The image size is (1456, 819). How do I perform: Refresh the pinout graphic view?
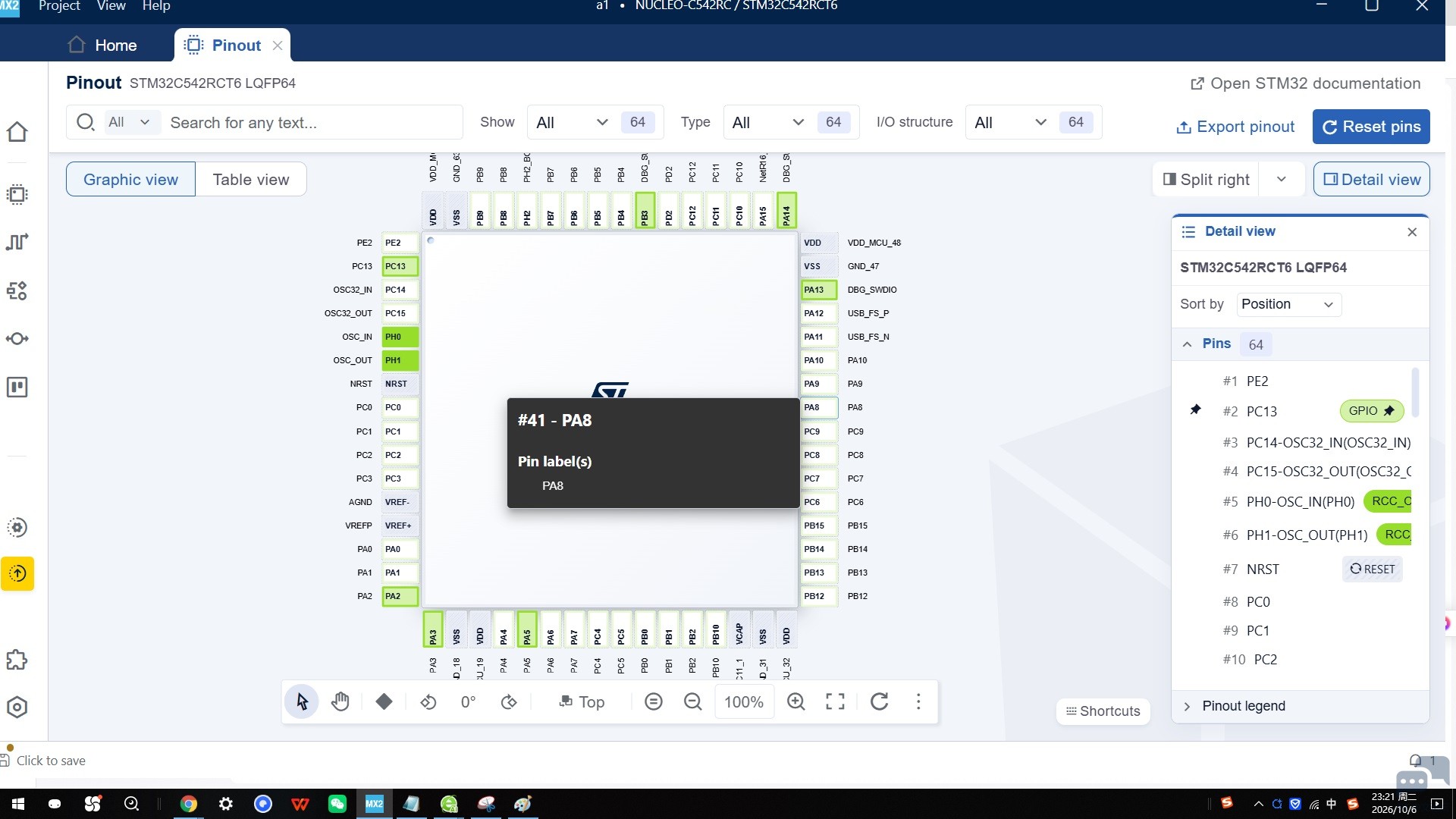[x=880, y=701]
